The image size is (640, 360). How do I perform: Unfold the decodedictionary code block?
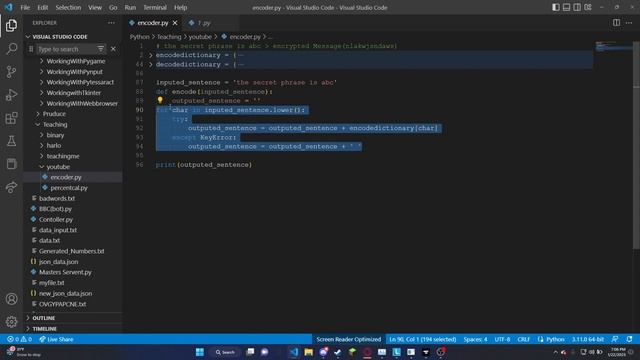coord(151,64)
